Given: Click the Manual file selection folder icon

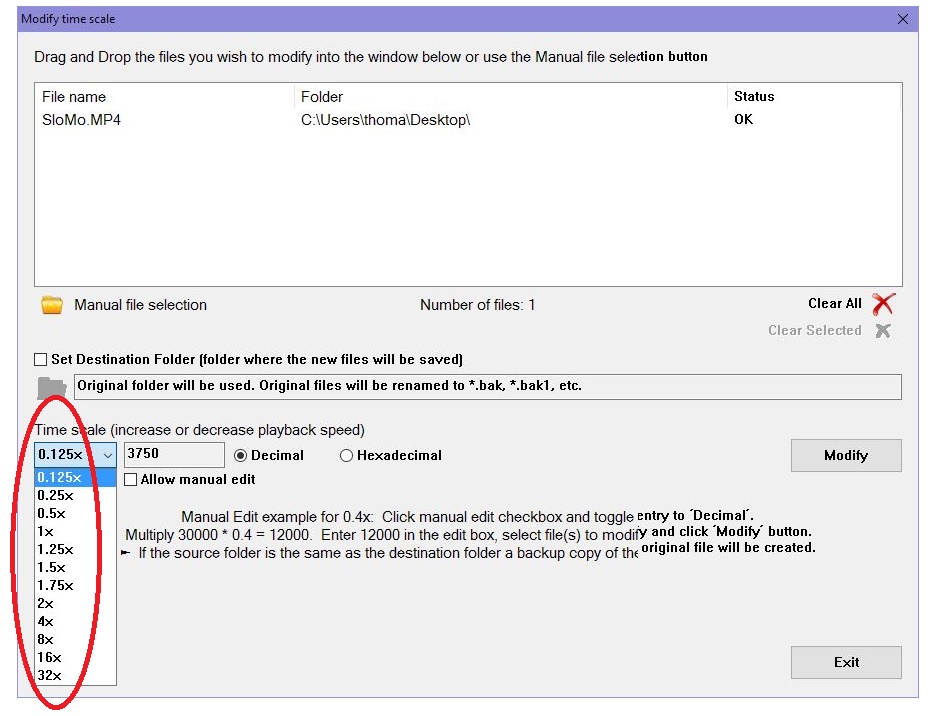Looking at the screenshot, I should (52, 305).
